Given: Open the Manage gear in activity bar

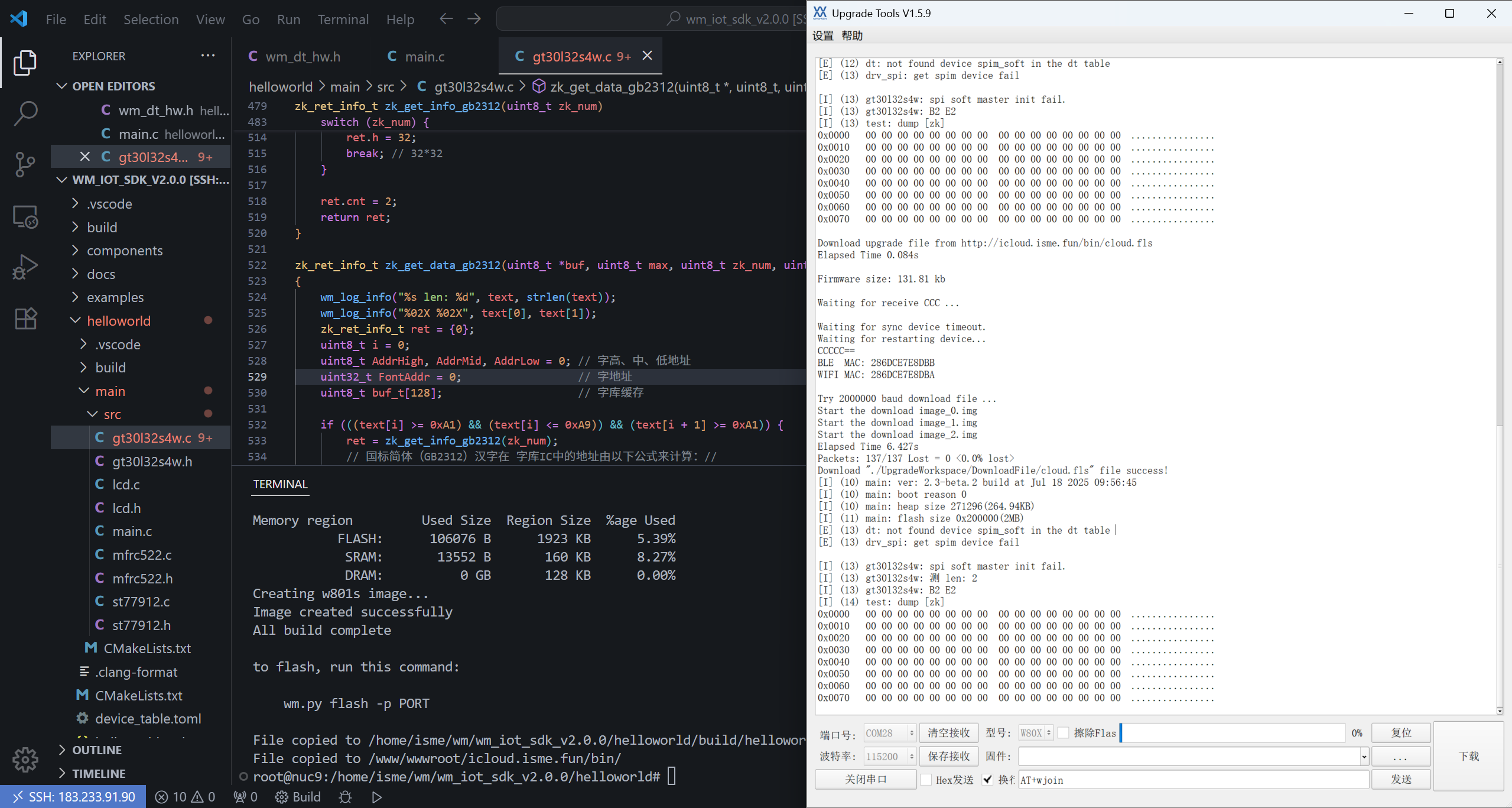Looking at the screenshot, I should [25, 760].
